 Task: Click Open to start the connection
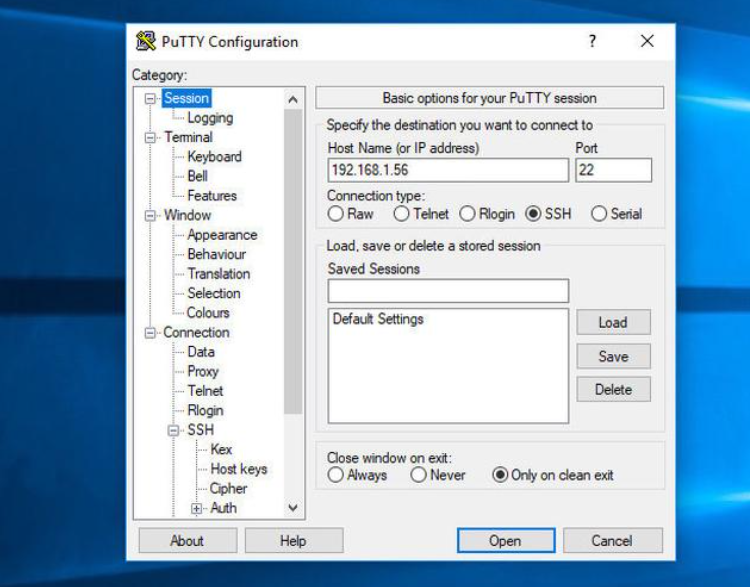coord(506,541)
